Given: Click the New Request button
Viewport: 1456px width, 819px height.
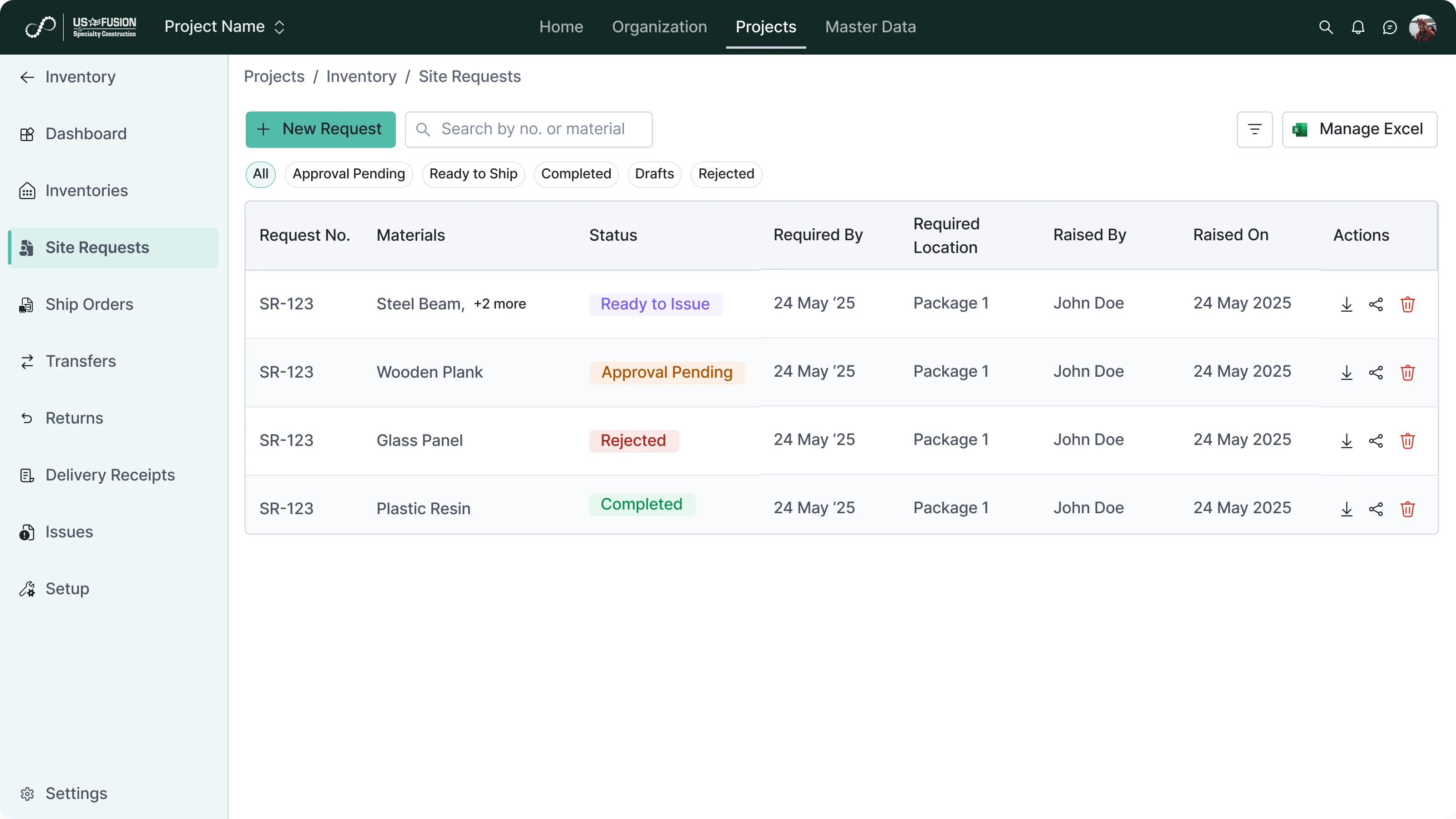Looking at the screenshot, I should click(x=320, y=129).
